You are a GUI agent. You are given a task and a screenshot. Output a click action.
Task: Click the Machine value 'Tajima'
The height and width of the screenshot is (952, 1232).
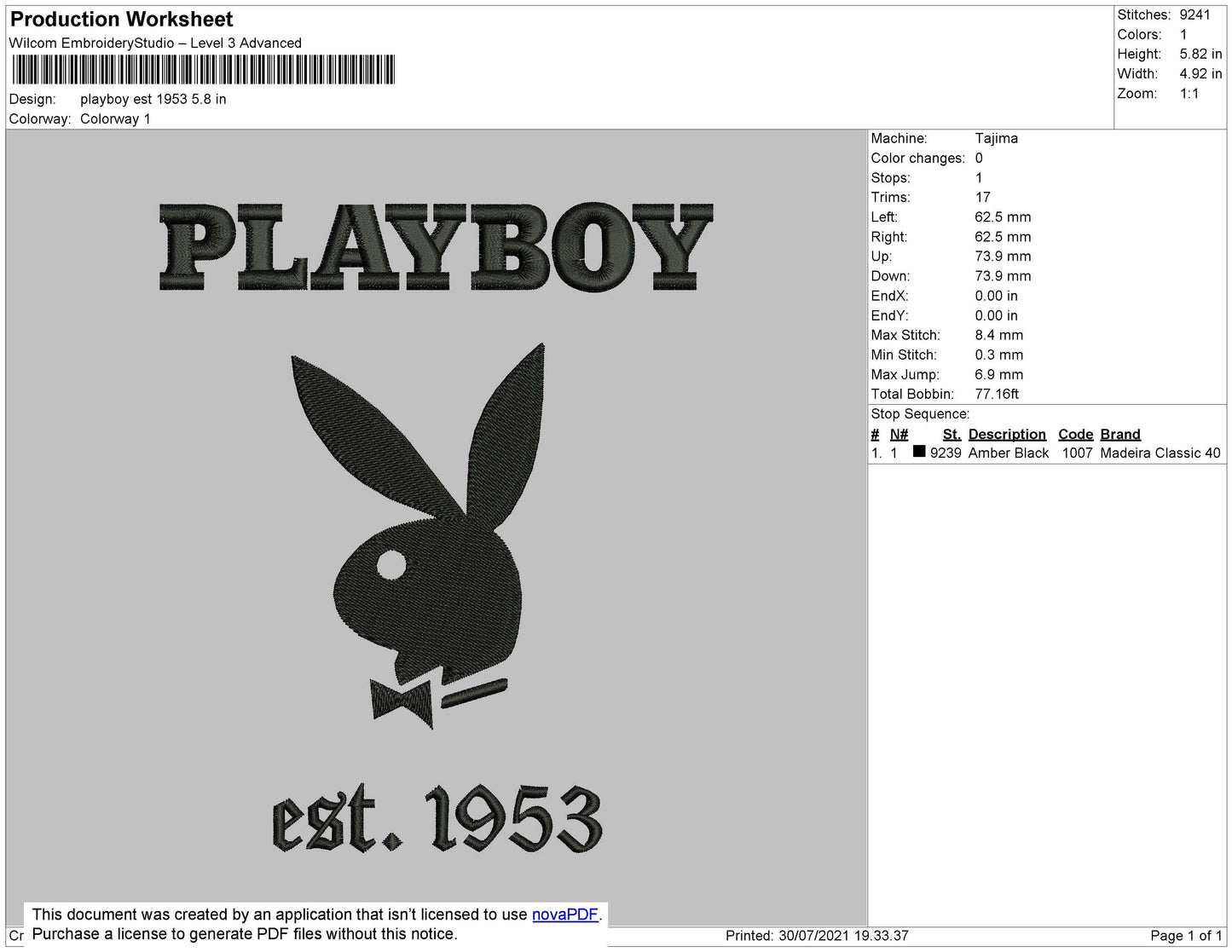click(997, 138)
